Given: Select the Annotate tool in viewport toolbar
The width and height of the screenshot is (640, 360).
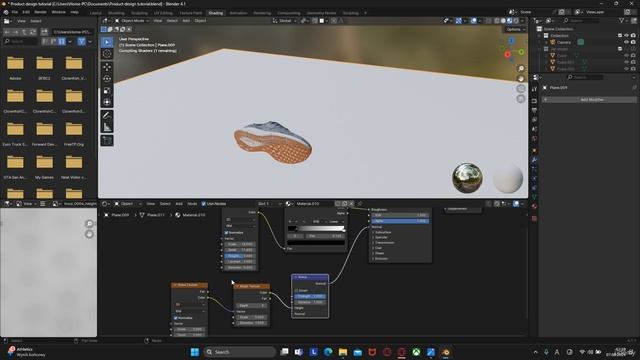Looking at the screenshot, I should [x=107, y=116].
